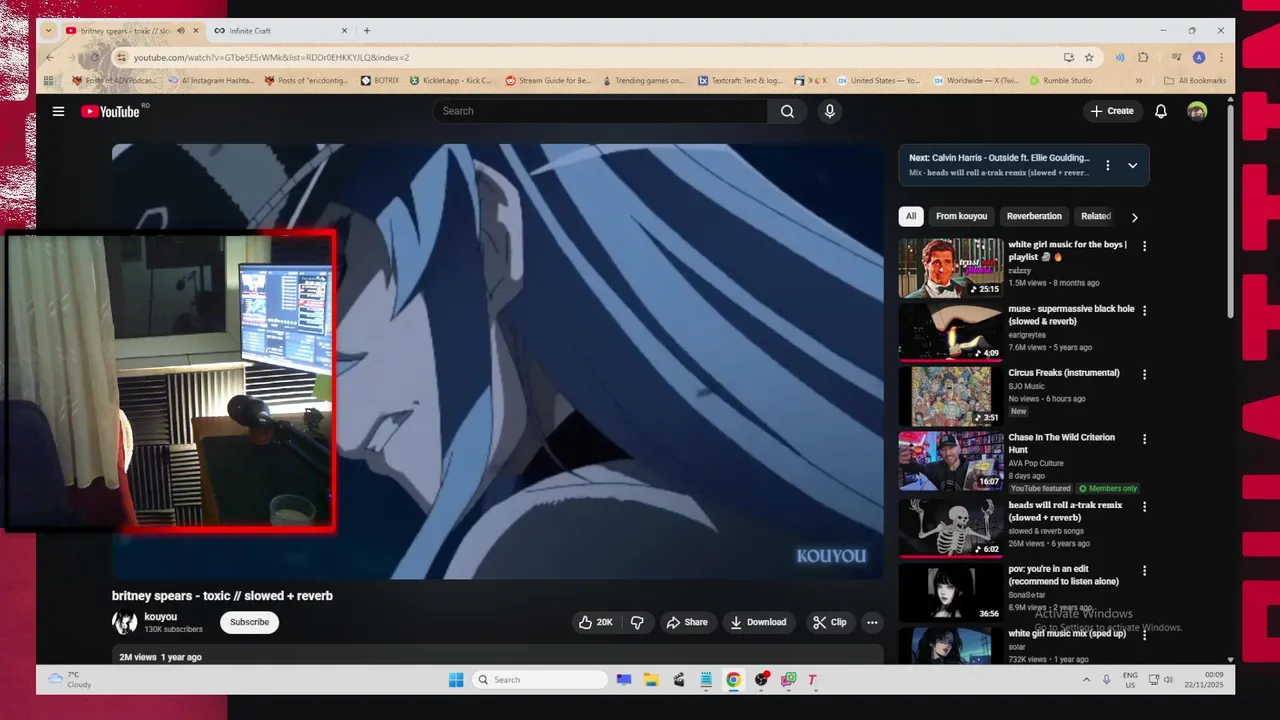Screen dimensions: 1280x720
Task: Dislike the video with thumbs down
Action: pyautogui.click(x=637, y=622)
